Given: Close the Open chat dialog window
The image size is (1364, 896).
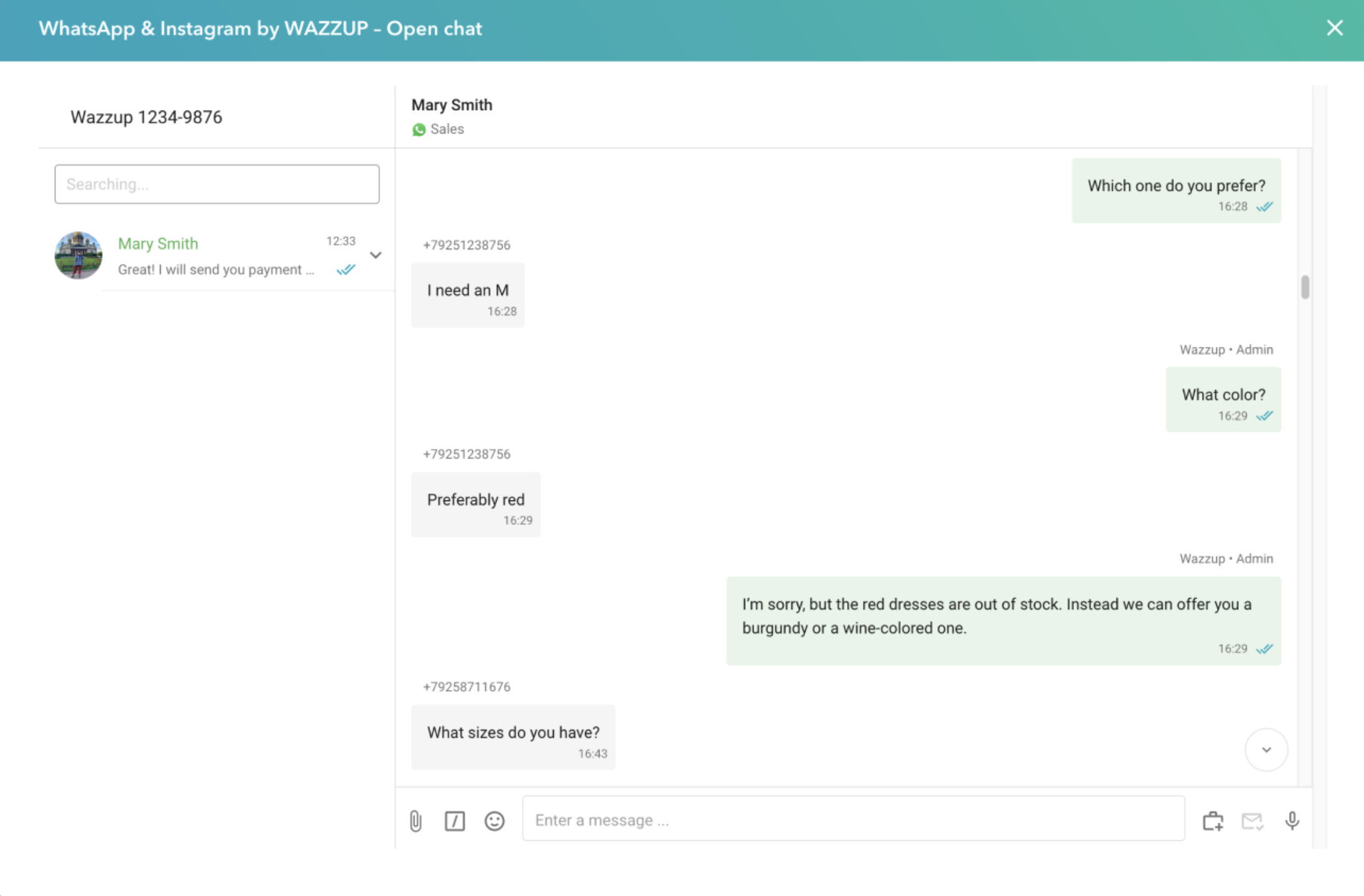Looking at the screenshot, I should click(x=1334, y=28).
